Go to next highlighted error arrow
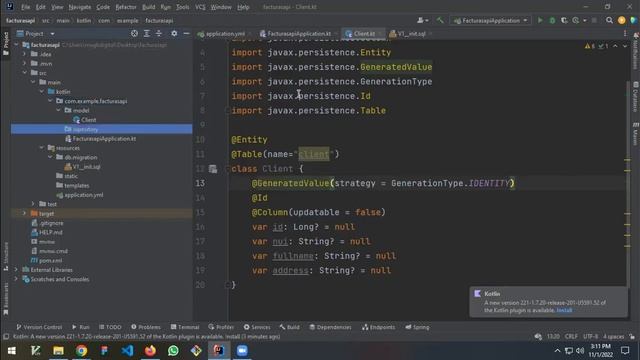The image size is (640, 360). [x=625, y=46]
